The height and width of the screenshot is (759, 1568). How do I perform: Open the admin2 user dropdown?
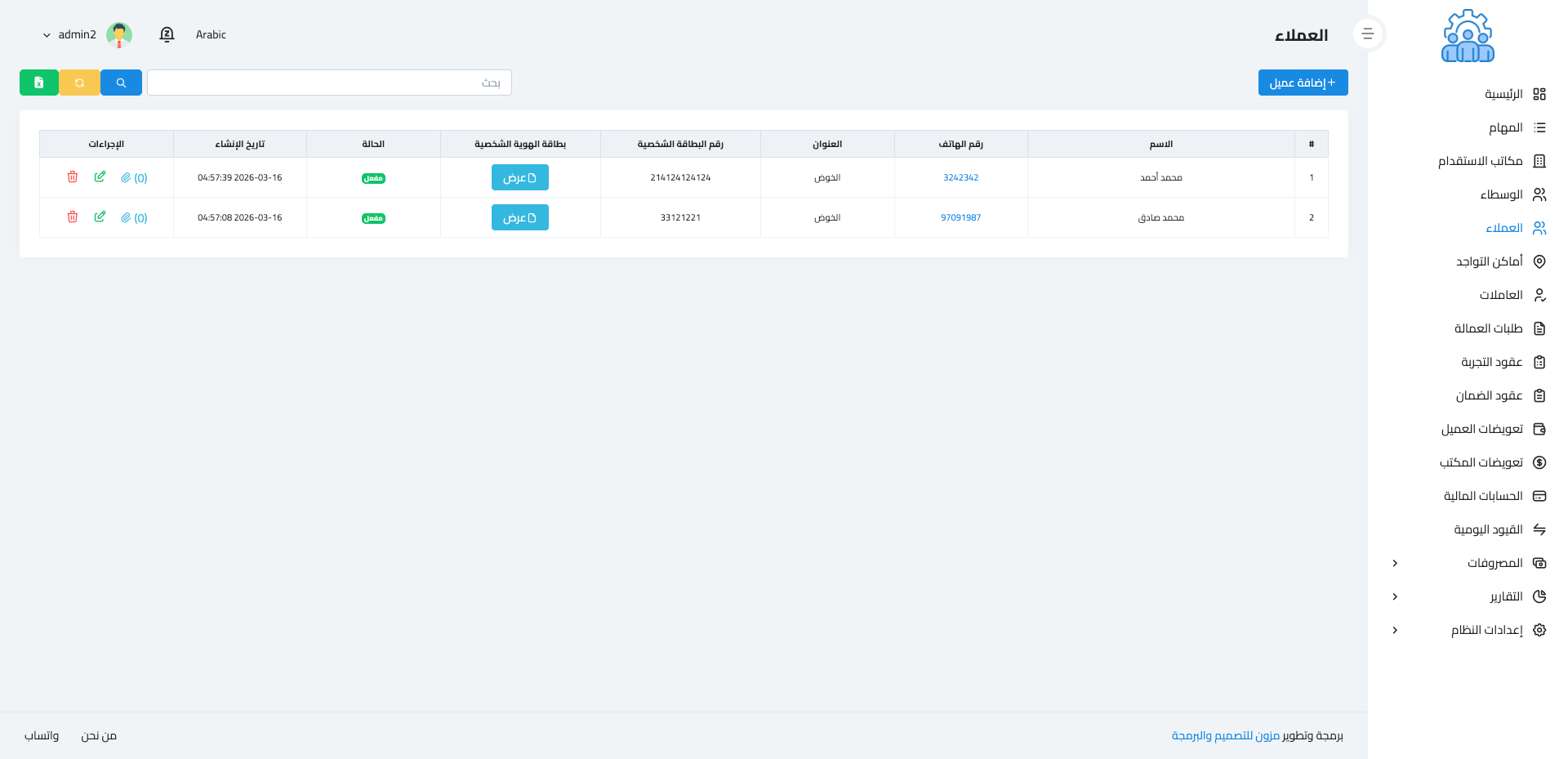tap(70, 34)
